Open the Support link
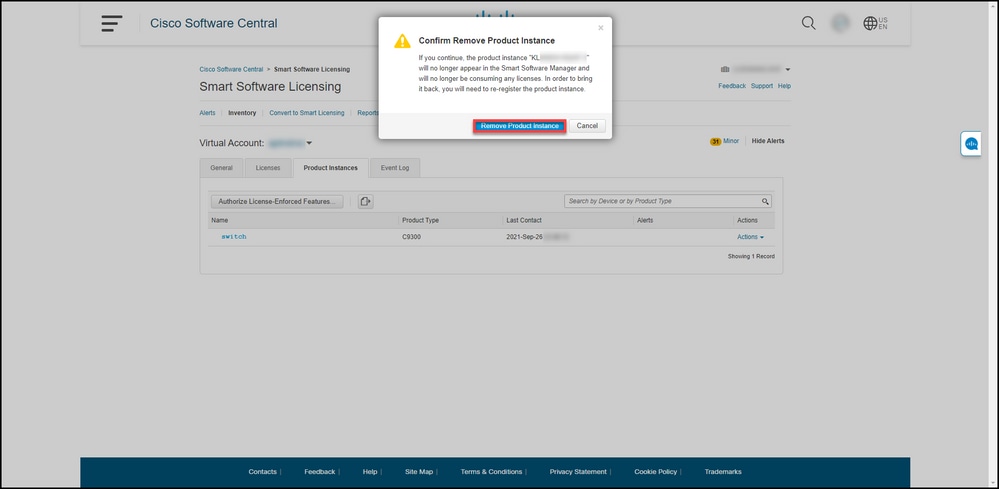Viewport: 999px width, 489px height. point(761,86)
